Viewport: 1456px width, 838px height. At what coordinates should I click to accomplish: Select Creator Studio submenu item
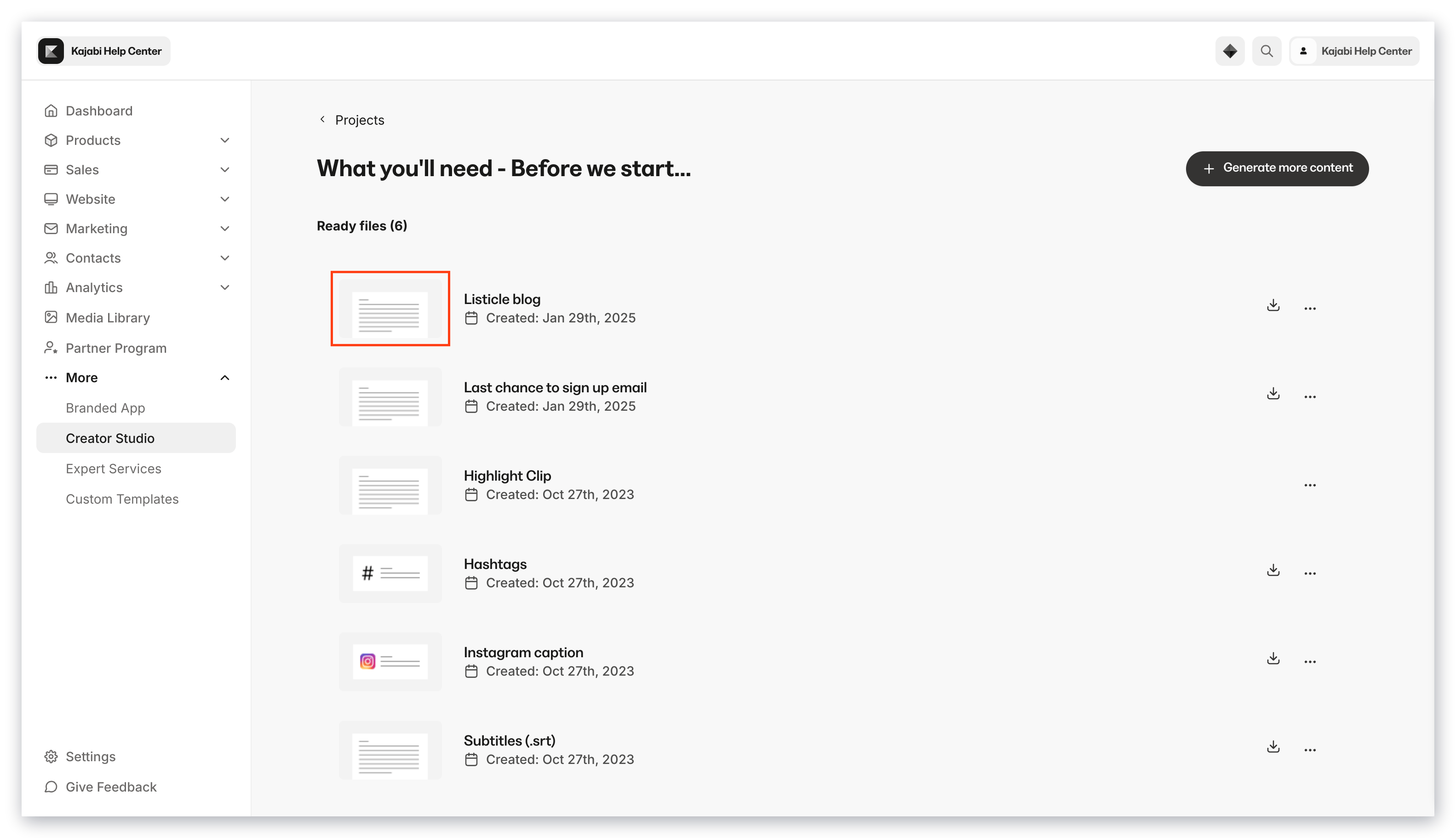pyautogui.click(x=136, y=438)
